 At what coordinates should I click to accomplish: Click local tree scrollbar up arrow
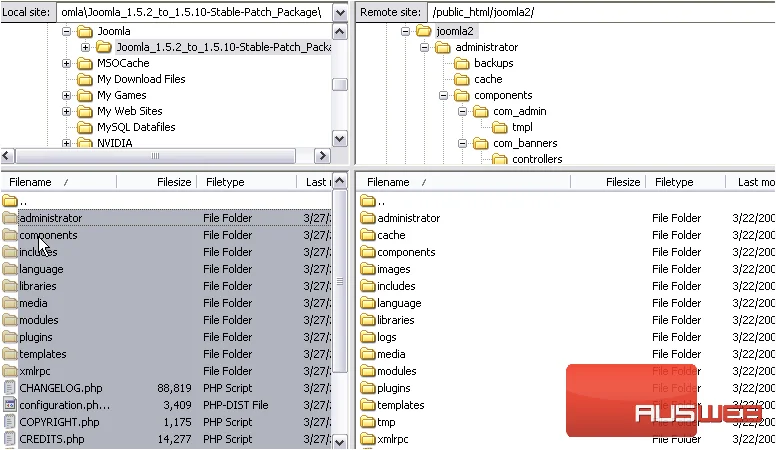tap(340, 32)
